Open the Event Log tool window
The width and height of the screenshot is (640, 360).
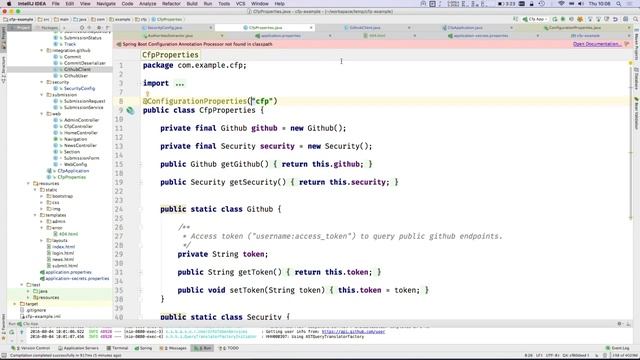pyautogui.click(x=618, y=348)
